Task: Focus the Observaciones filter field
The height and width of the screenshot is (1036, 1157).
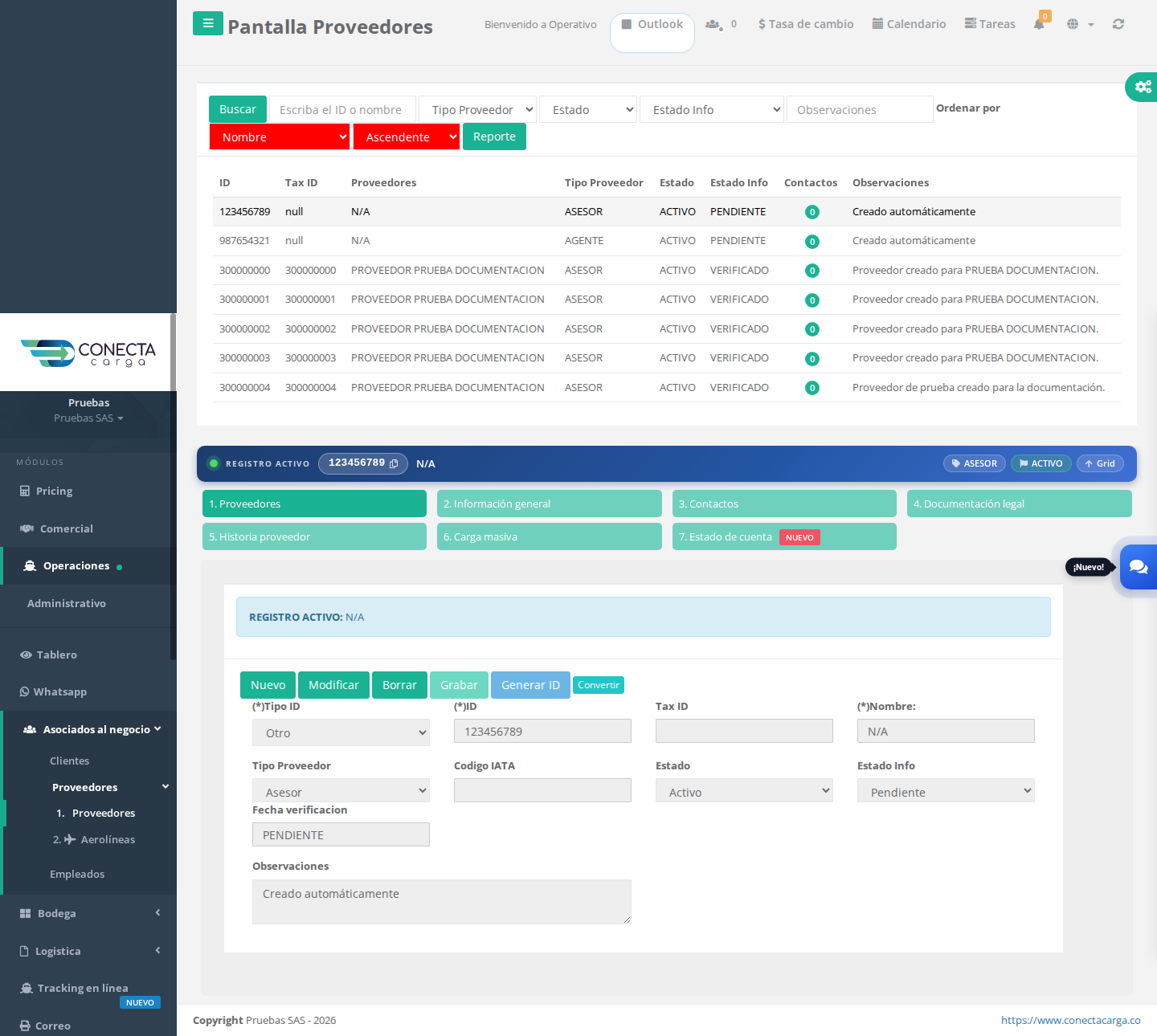Action: coord(860,109)
